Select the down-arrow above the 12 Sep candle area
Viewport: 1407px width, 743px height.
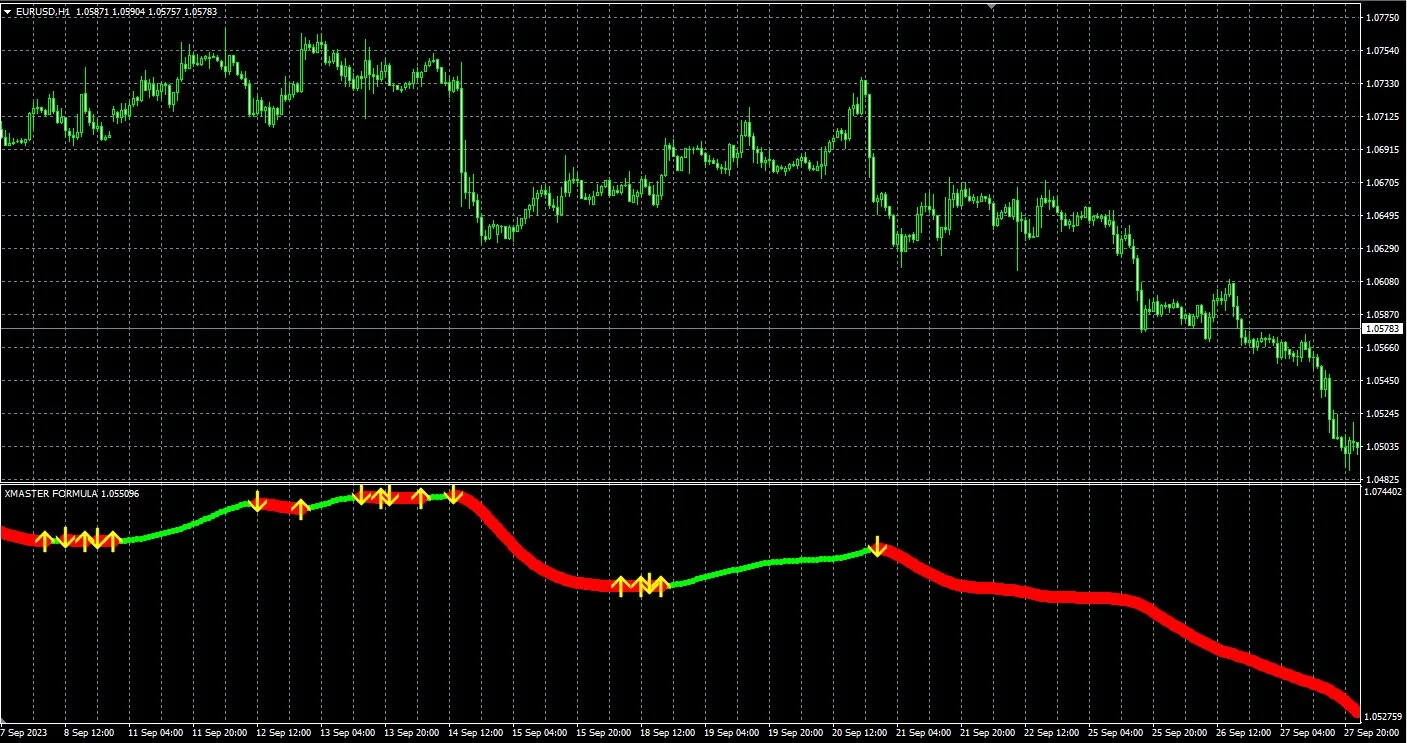(259, 498)
